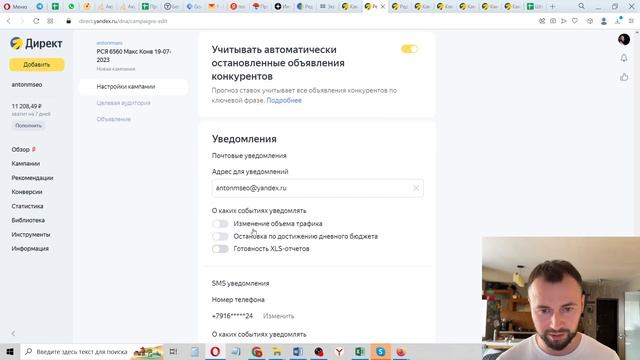Collapse the left sidebar with the arrow

(x=13, y=333)
